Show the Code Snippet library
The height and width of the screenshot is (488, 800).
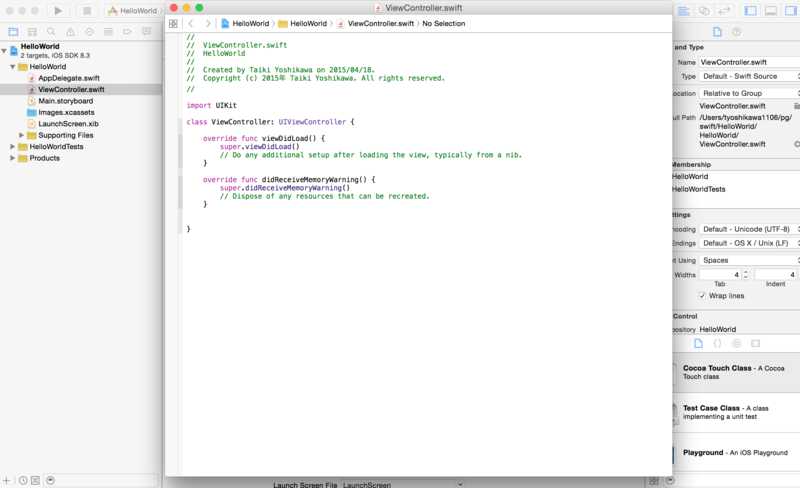tap(717, 344)
